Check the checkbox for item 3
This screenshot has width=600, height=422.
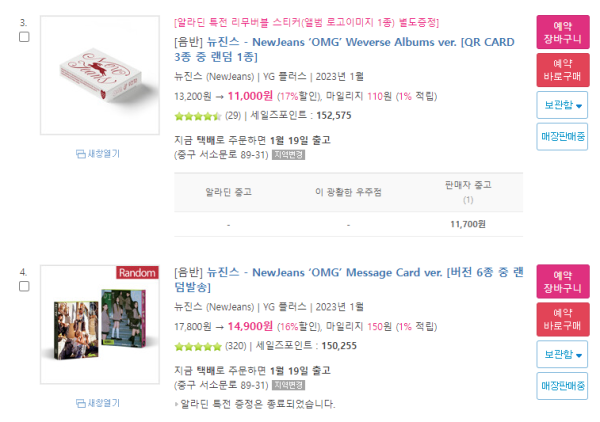click(24, 37)
